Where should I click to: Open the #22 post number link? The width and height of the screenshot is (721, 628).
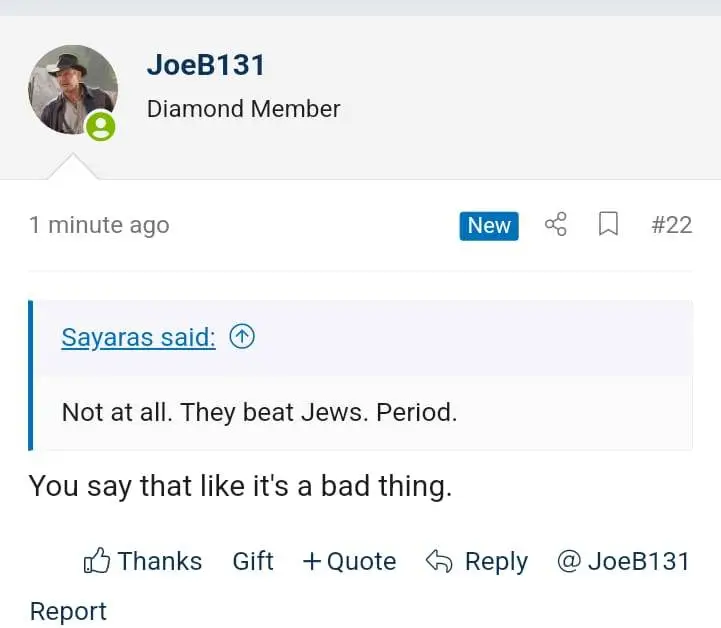[671, 225]
